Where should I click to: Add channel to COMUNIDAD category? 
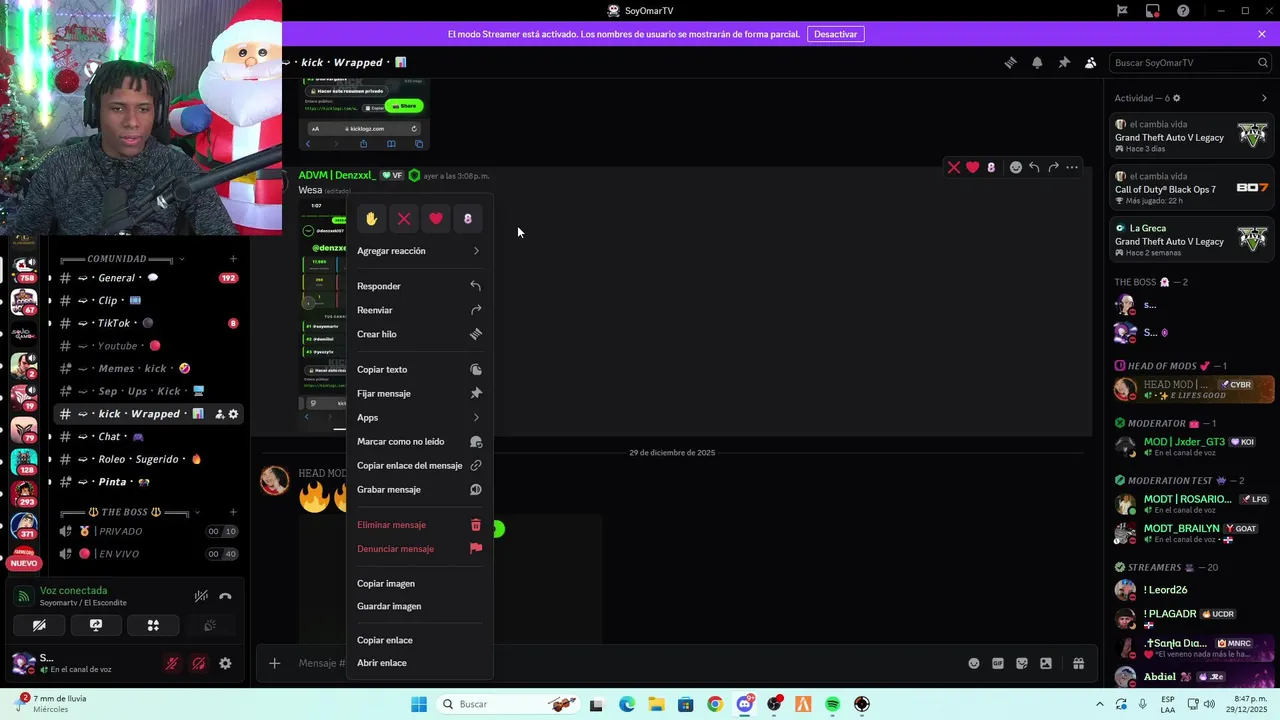click(x=233, y=259)
